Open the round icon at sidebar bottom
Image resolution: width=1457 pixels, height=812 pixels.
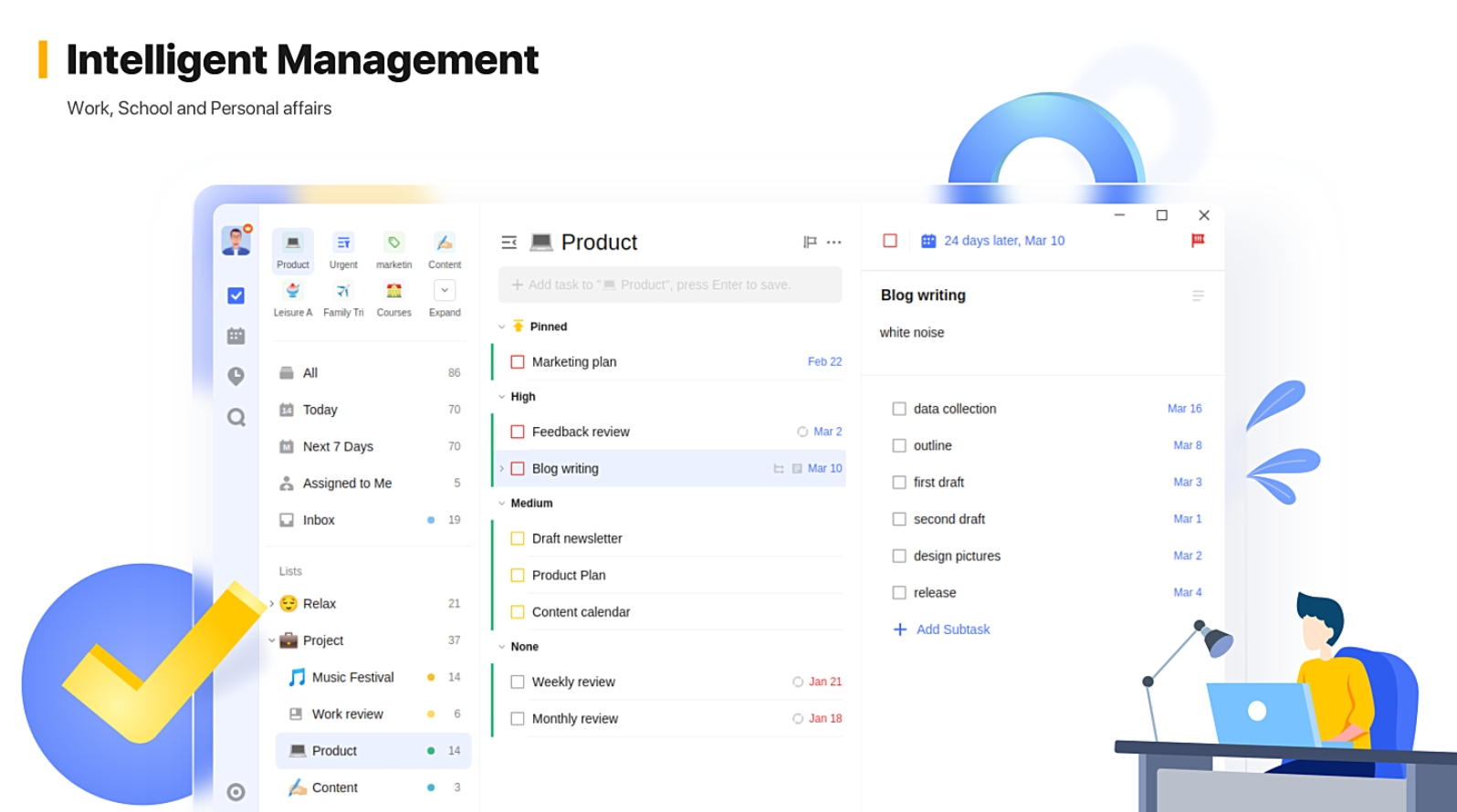236,792
